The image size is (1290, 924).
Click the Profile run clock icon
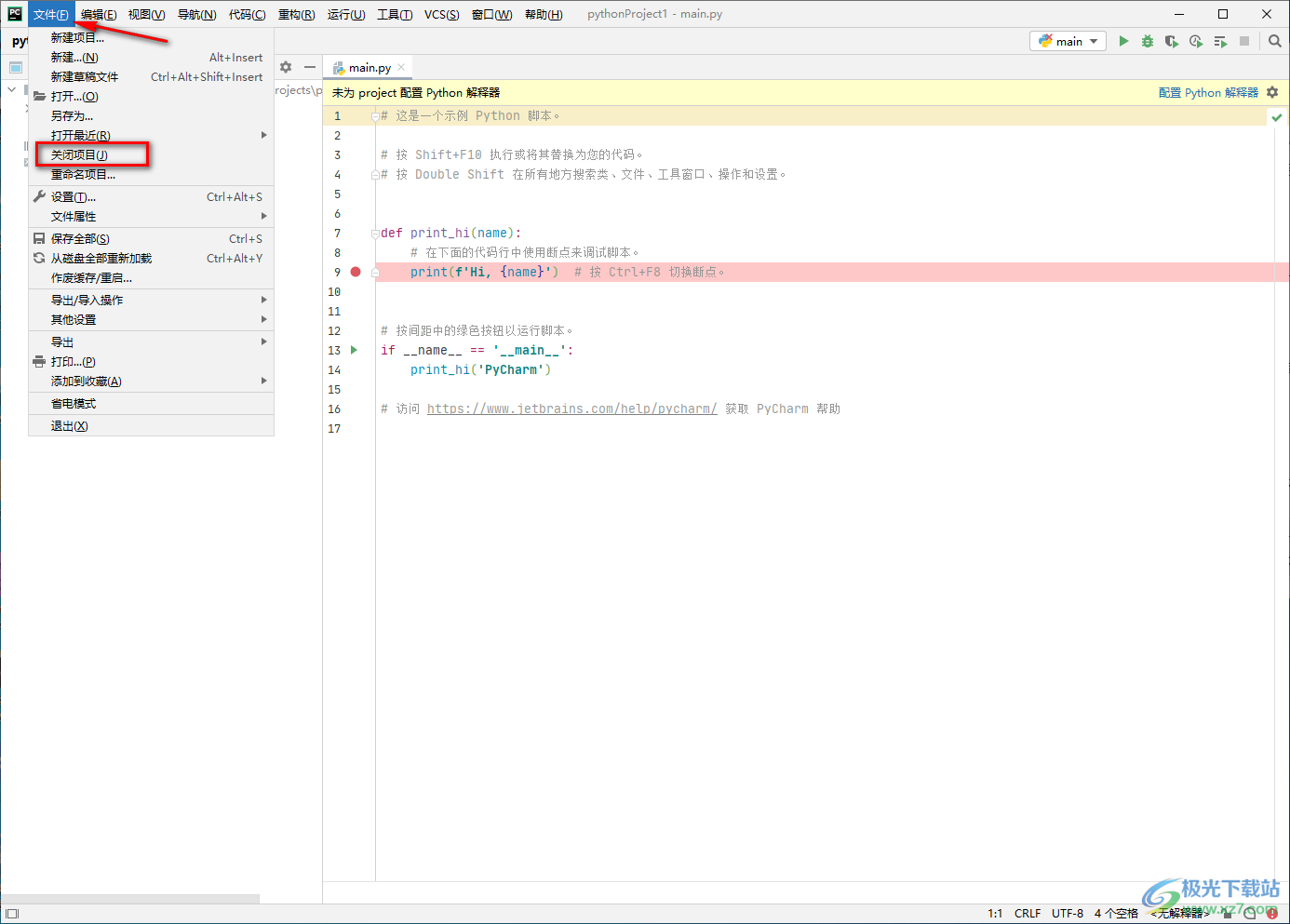coord(1196,41)
